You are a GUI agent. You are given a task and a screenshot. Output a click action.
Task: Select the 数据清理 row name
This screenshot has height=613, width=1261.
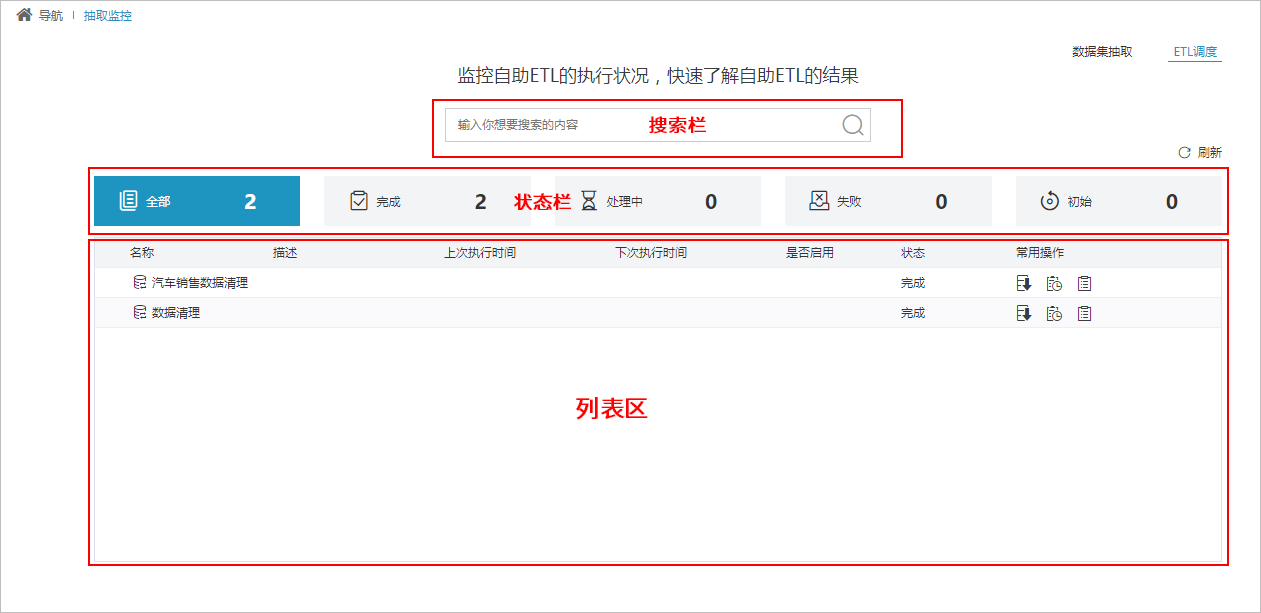point(176,313)
